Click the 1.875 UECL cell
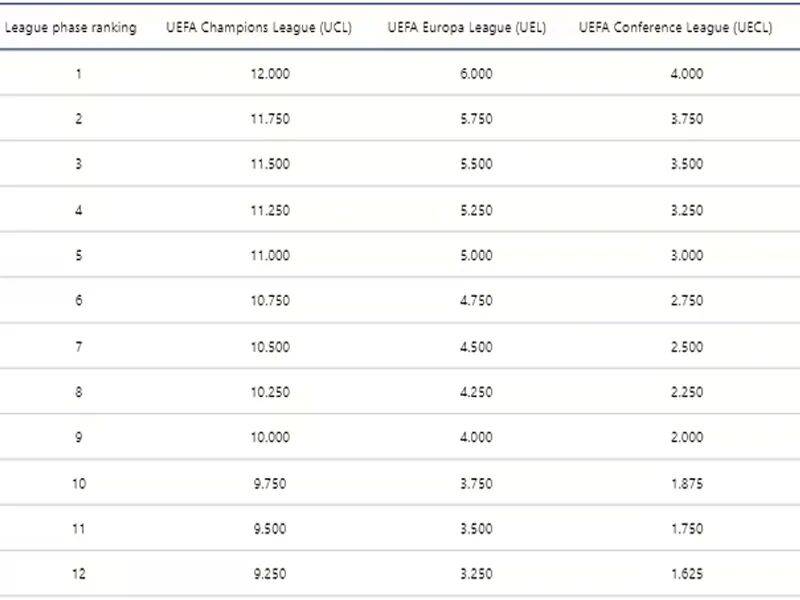This screenshot has width=800, height=600. pyautogui.click(x=687, y=483)
